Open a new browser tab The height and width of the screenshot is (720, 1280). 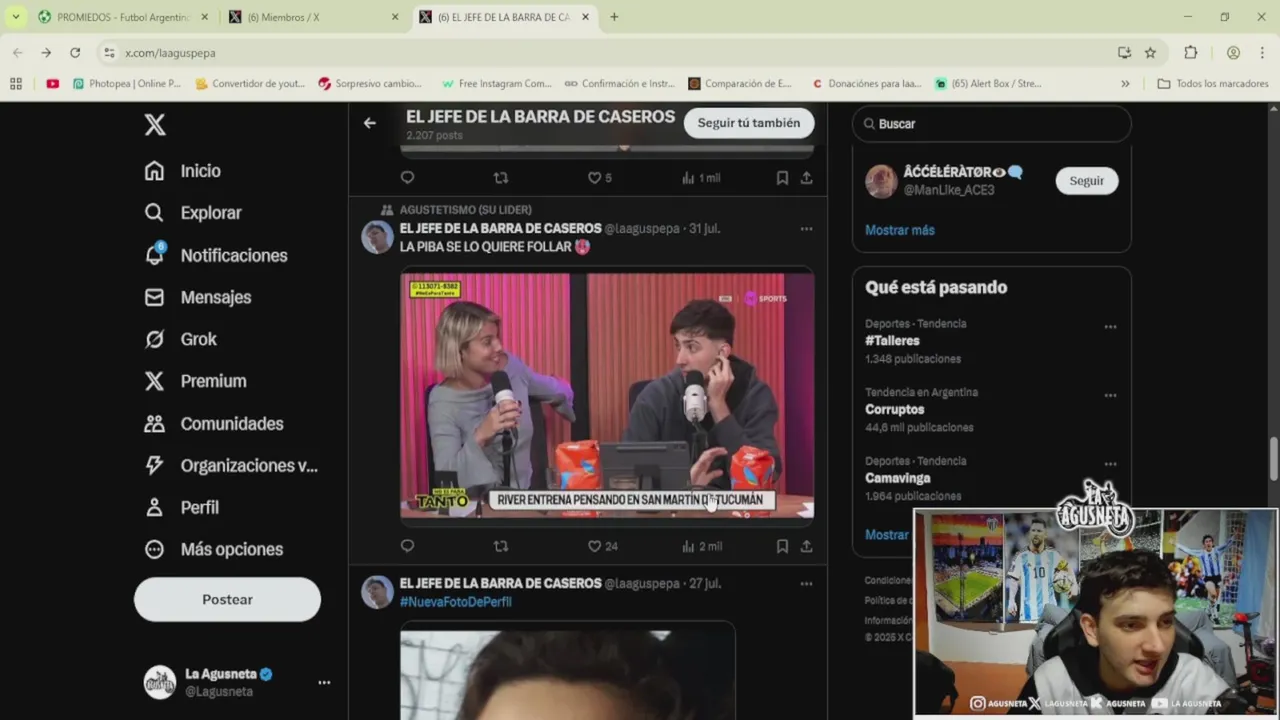(x=614, y=17)
